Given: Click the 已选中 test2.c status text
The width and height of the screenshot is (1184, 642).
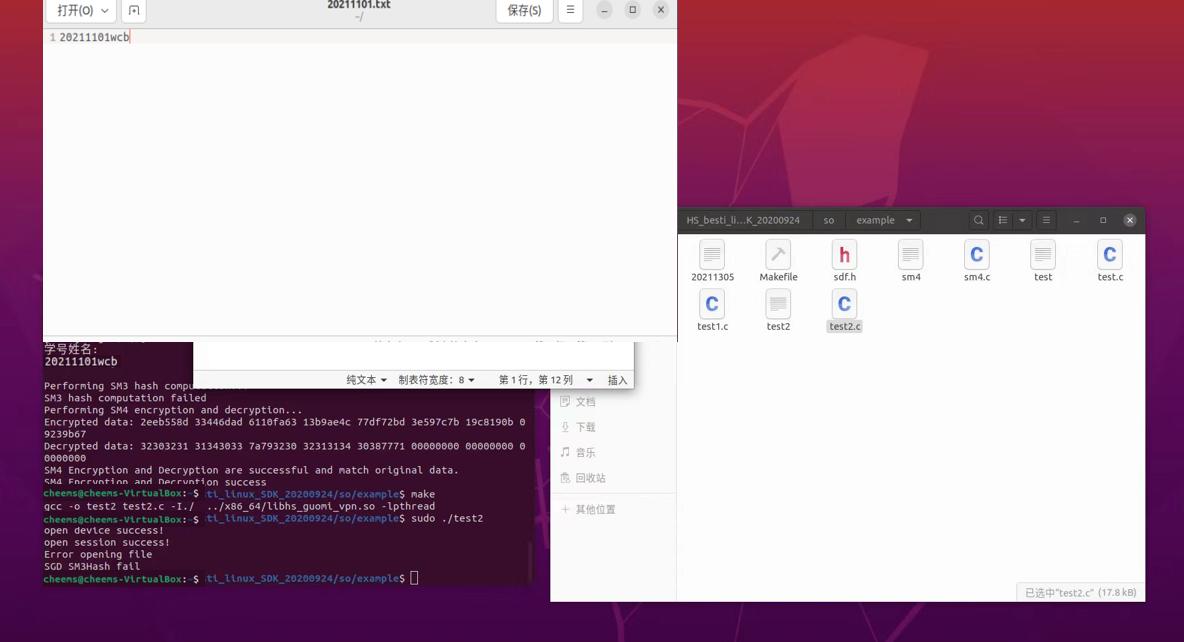Looking at the screenshot, I should tap(1080, 593).
